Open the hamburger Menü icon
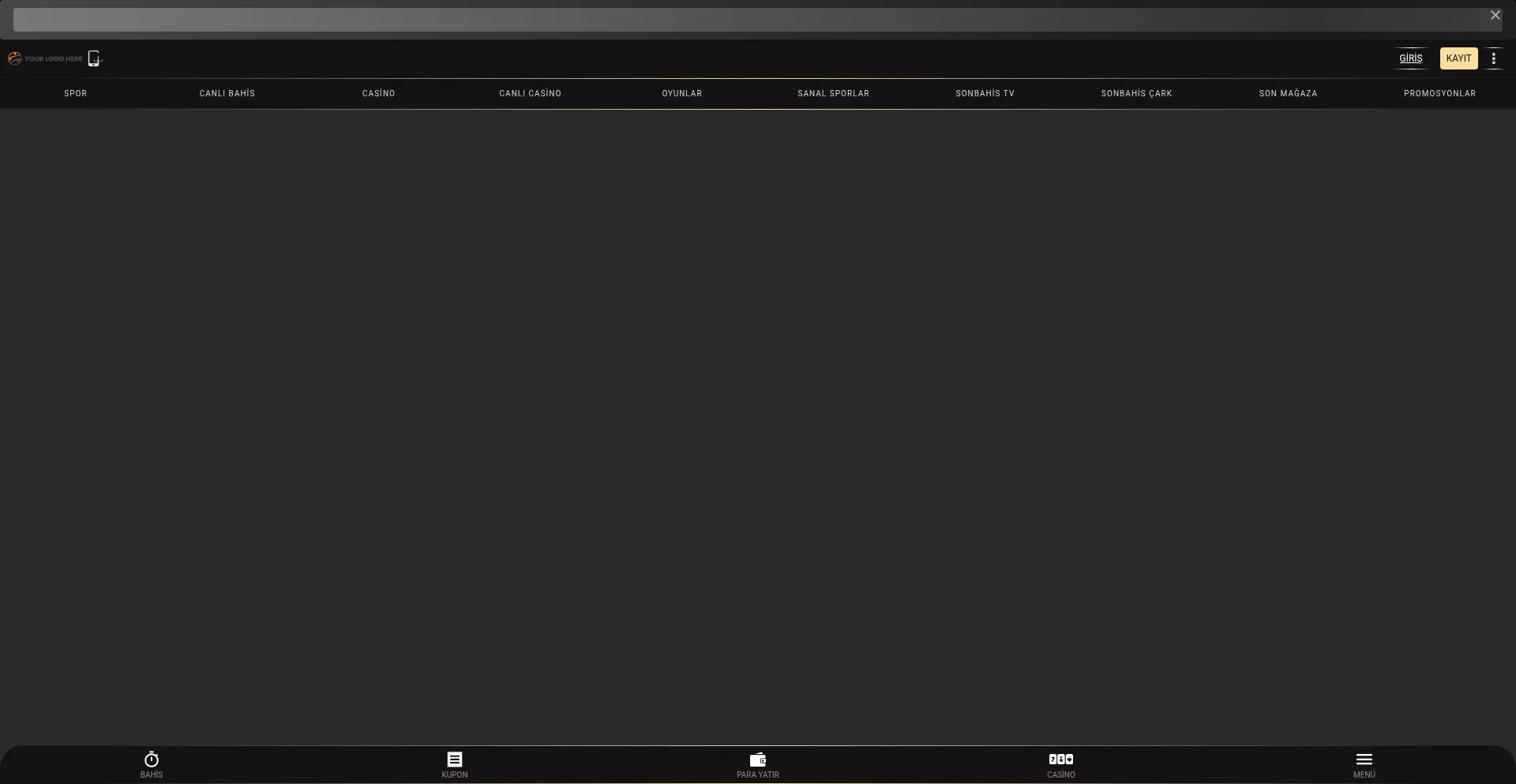This screenshot has width=1516, height=784. click(1364, 760)
